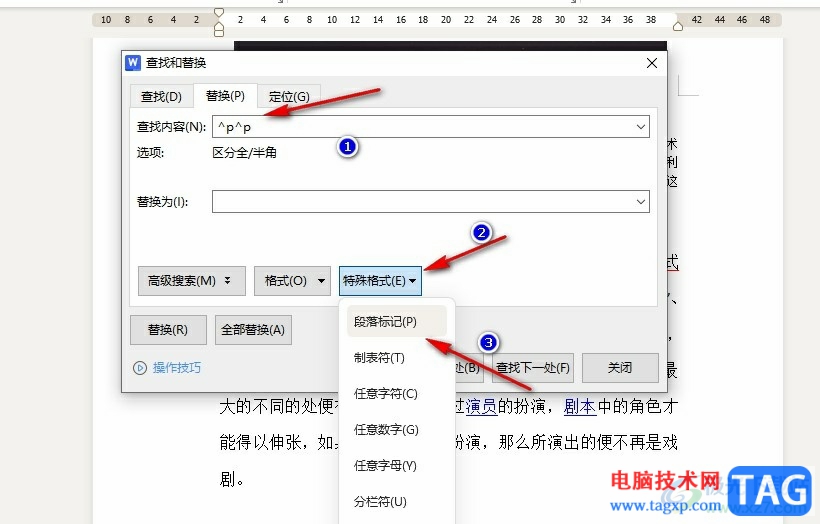Choose 任意字符(C) from the menu

coord(396,393)
